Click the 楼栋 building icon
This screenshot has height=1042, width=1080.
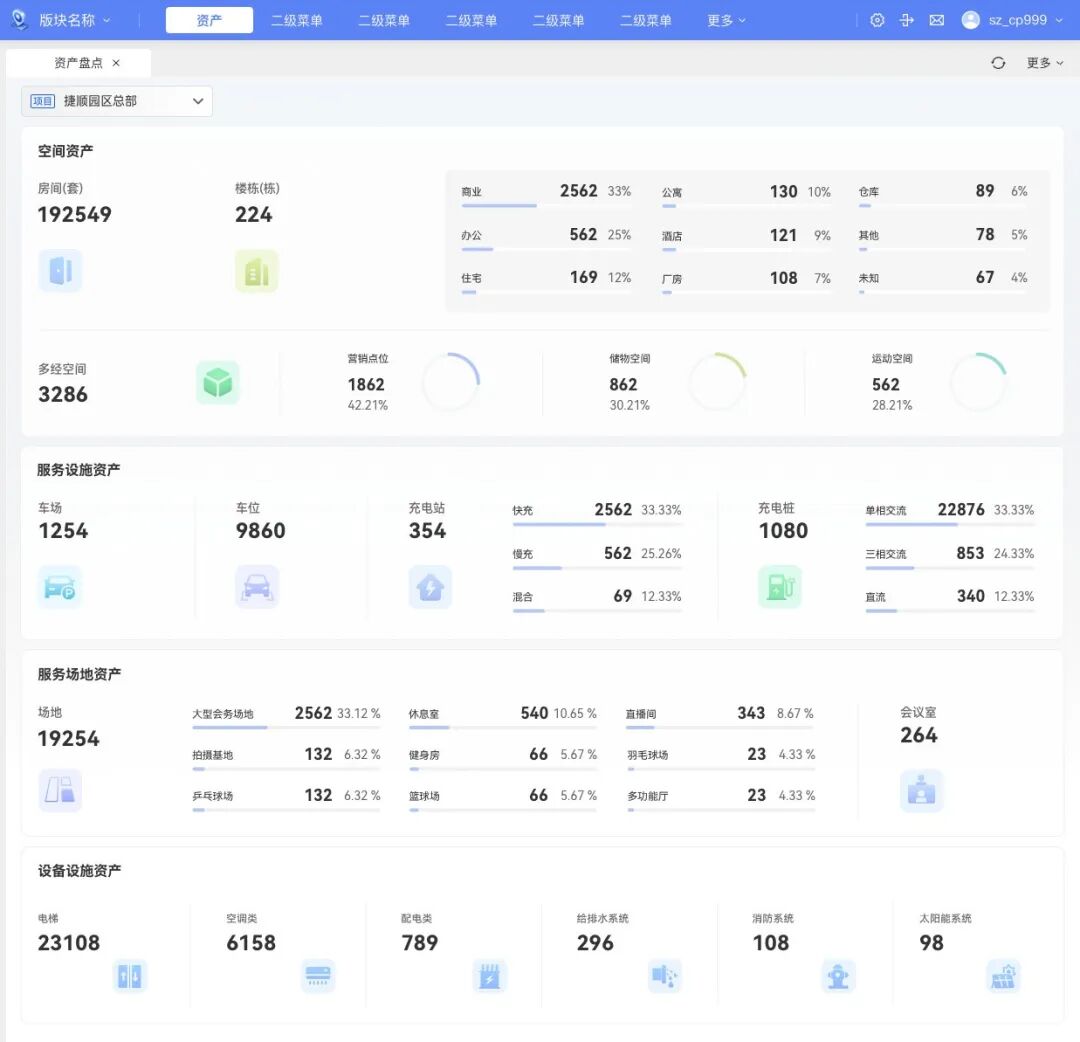click(257, 271)
